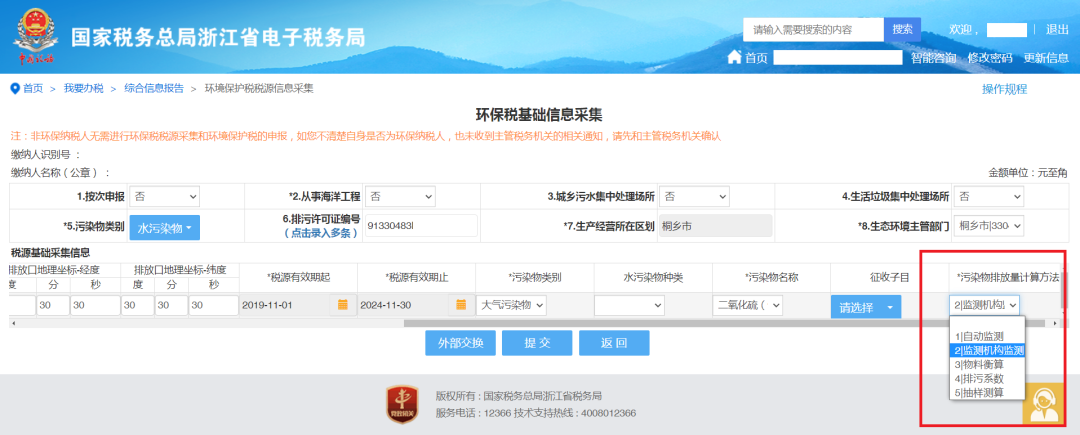The image size is (1080, 435).
Task: Click the footer tax badge logo
Action: click(402, 403)
